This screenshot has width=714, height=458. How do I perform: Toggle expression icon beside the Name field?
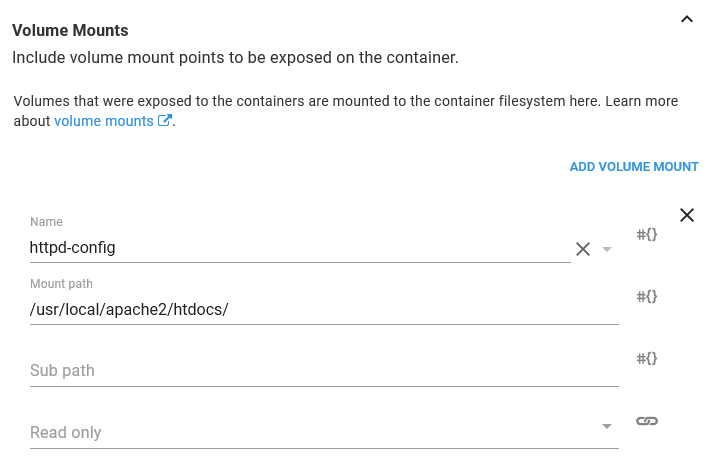tap(647, 235)
